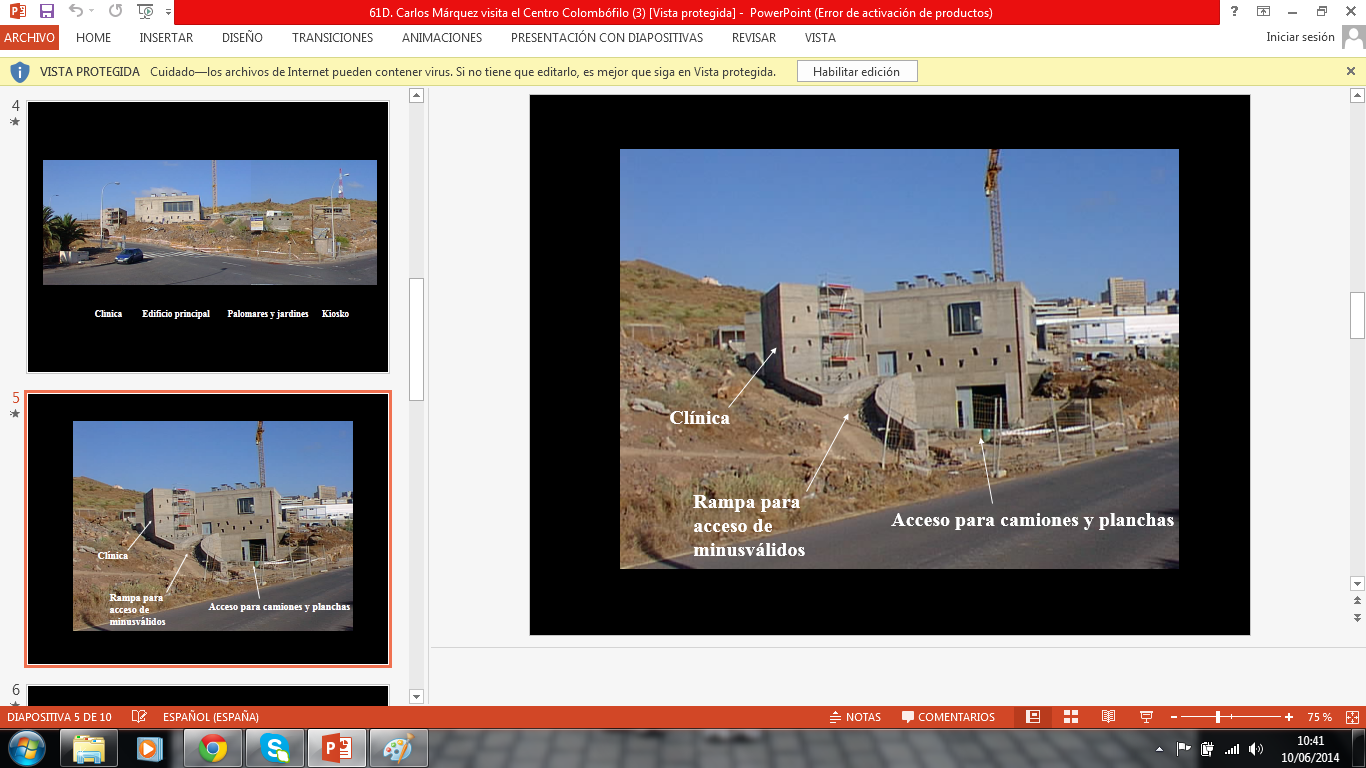Click the Redo/Repeat icon
Viewport: 1366px width, 768px height.
click(115, 12)
